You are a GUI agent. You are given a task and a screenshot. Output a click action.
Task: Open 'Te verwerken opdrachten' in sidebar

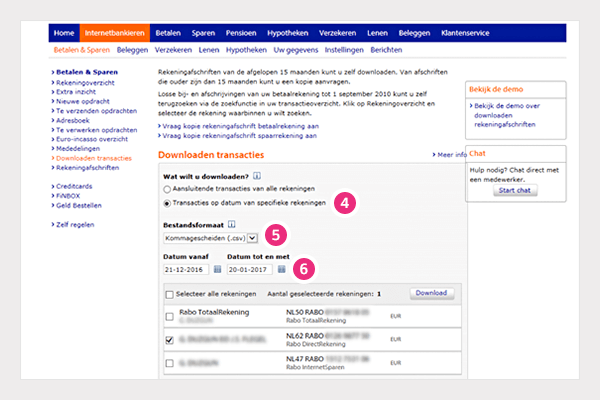click(x=95, y=130)
